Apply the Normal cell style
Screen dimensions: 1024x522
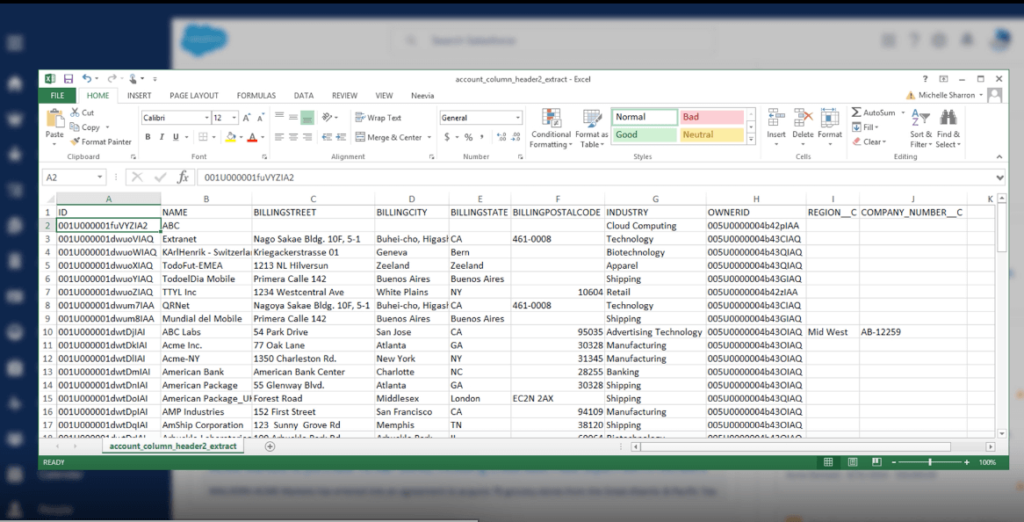pos(645,117)
